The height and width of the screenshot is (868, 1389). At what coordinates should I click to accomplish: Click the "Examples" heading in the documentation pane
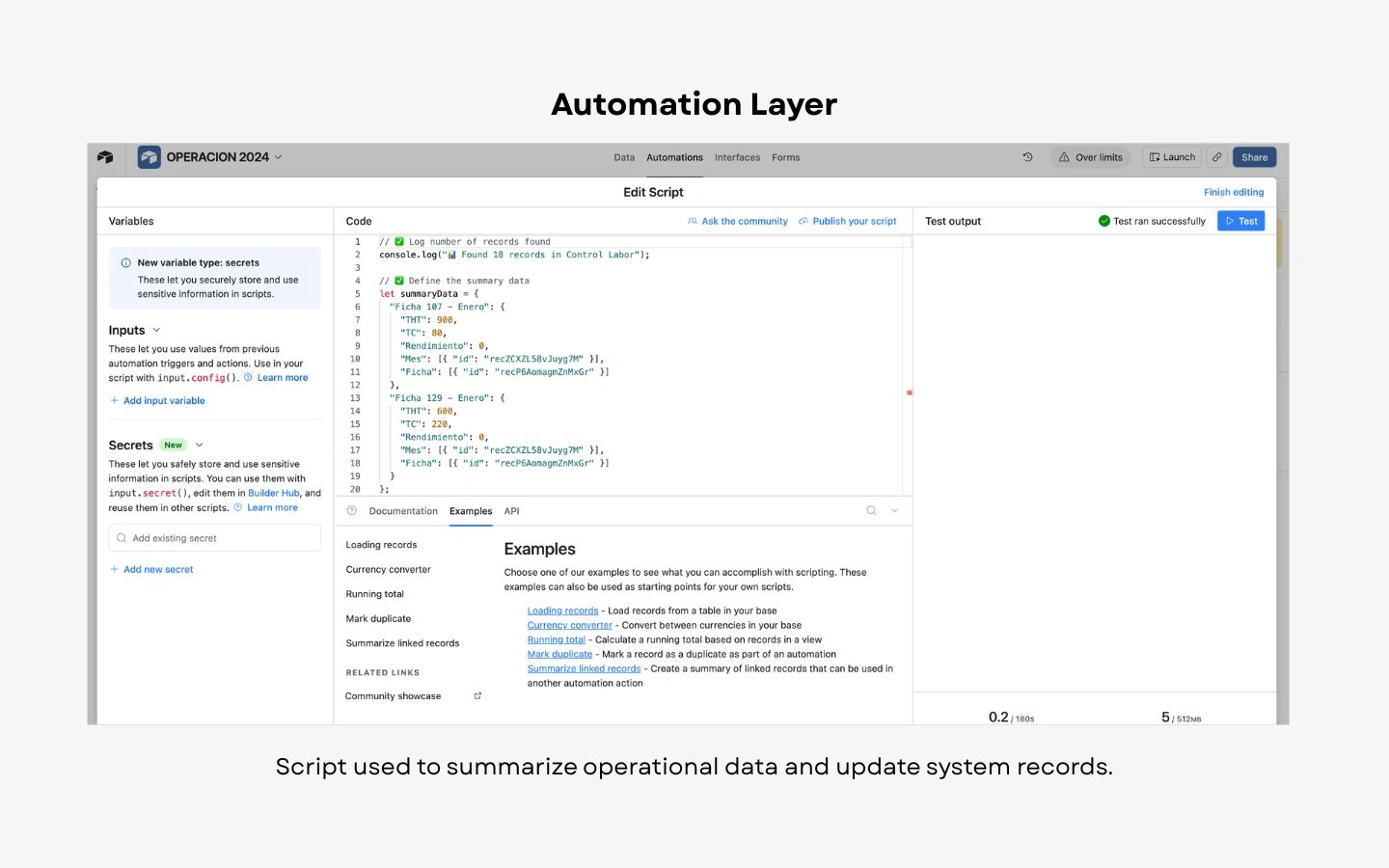tap(540, 549)
